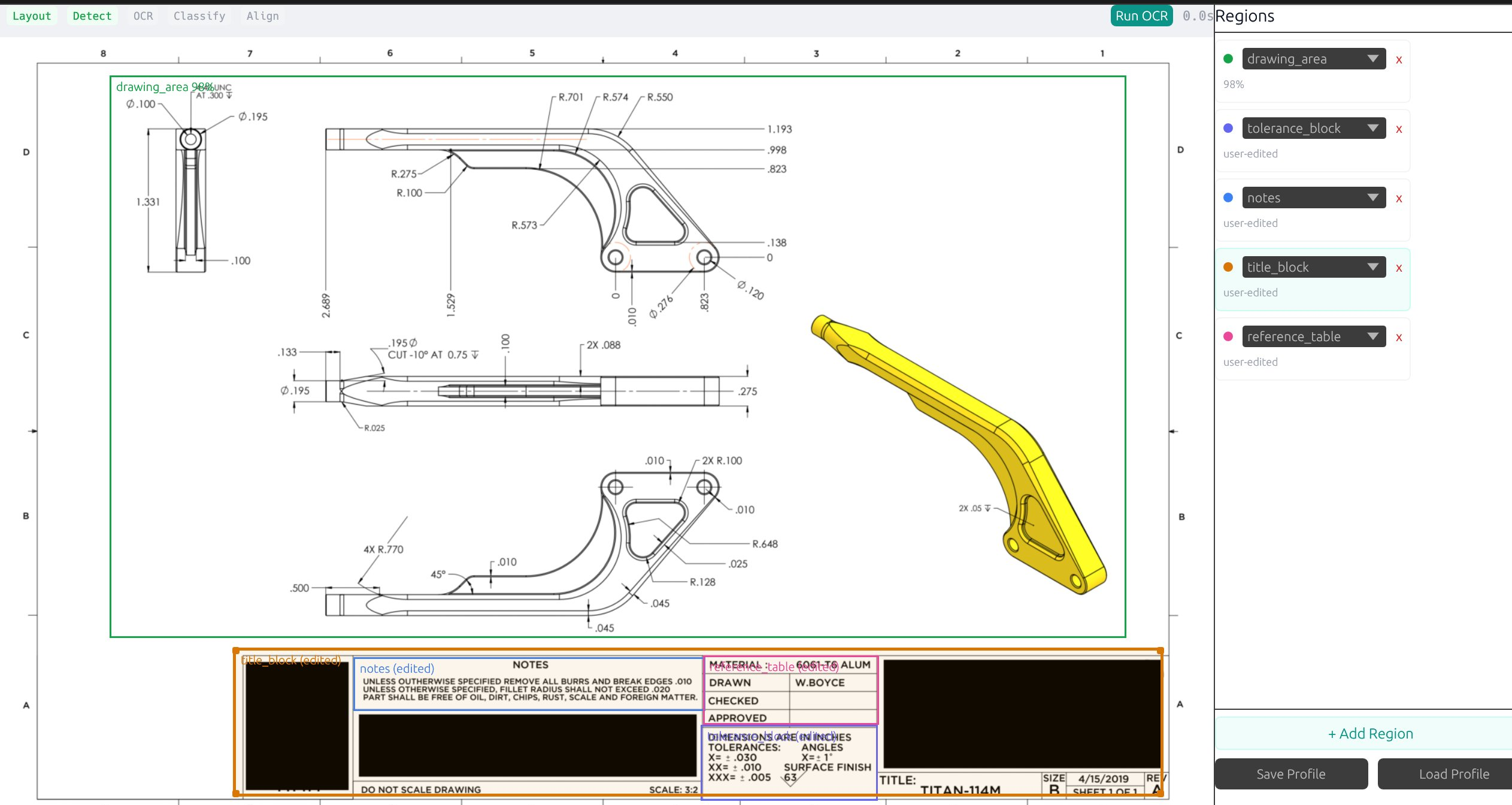Remove the reference_table region via red x
1512x805 pixels.
[x=1399, y=338]
